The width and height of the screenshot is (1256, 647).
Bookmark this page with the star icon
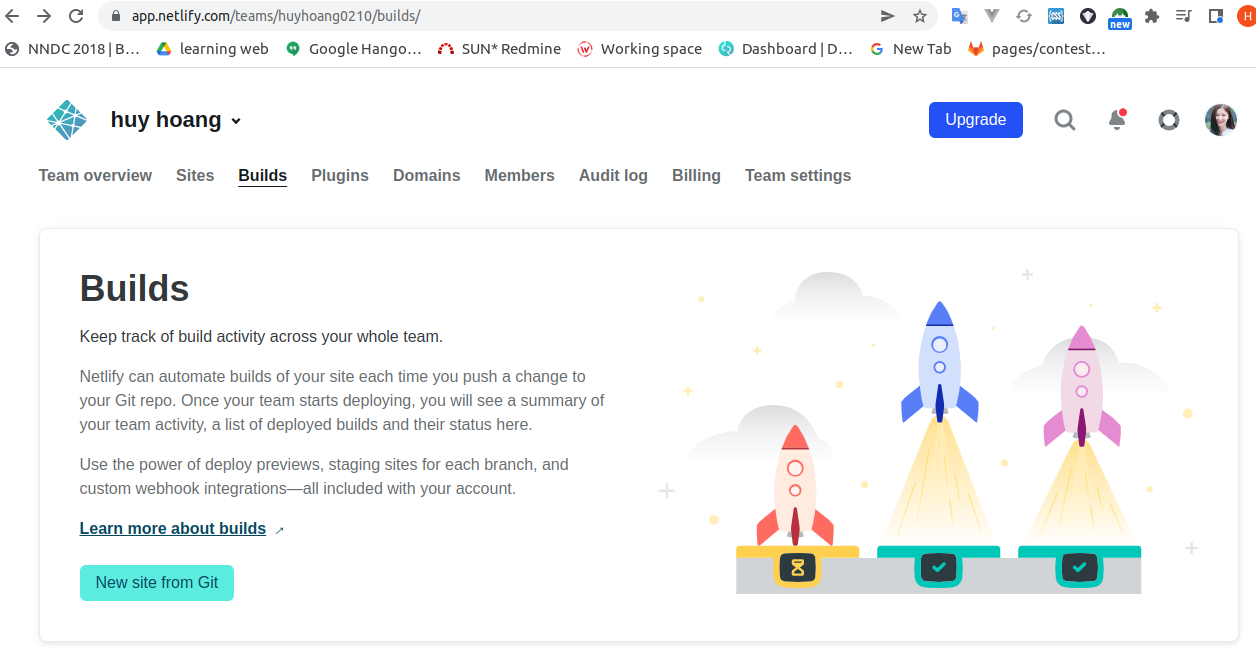click(919, 16)
